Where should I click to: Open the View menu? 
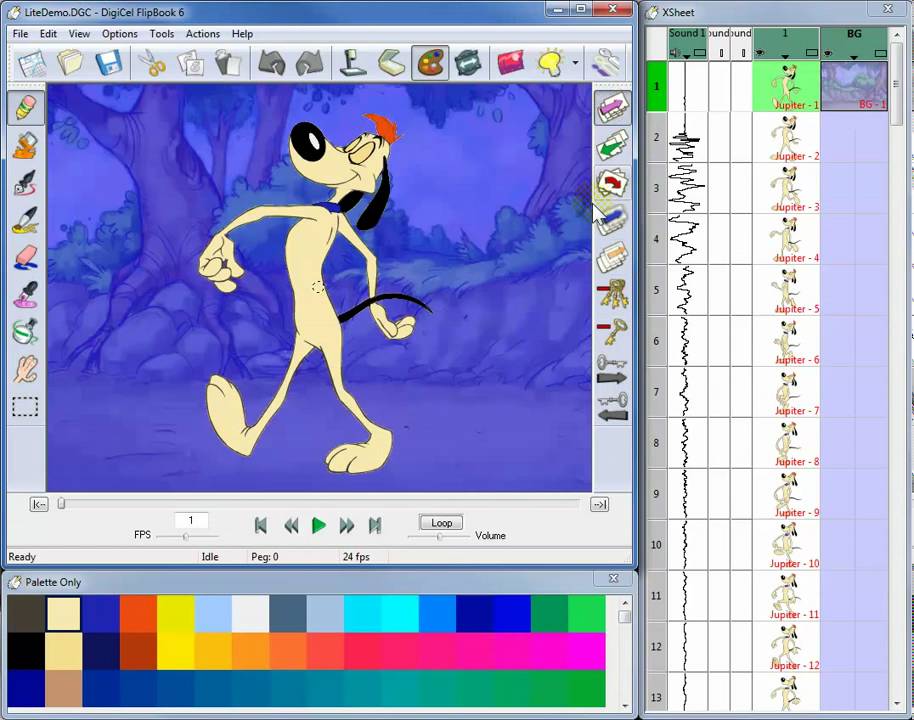click(x=79, y=34)
